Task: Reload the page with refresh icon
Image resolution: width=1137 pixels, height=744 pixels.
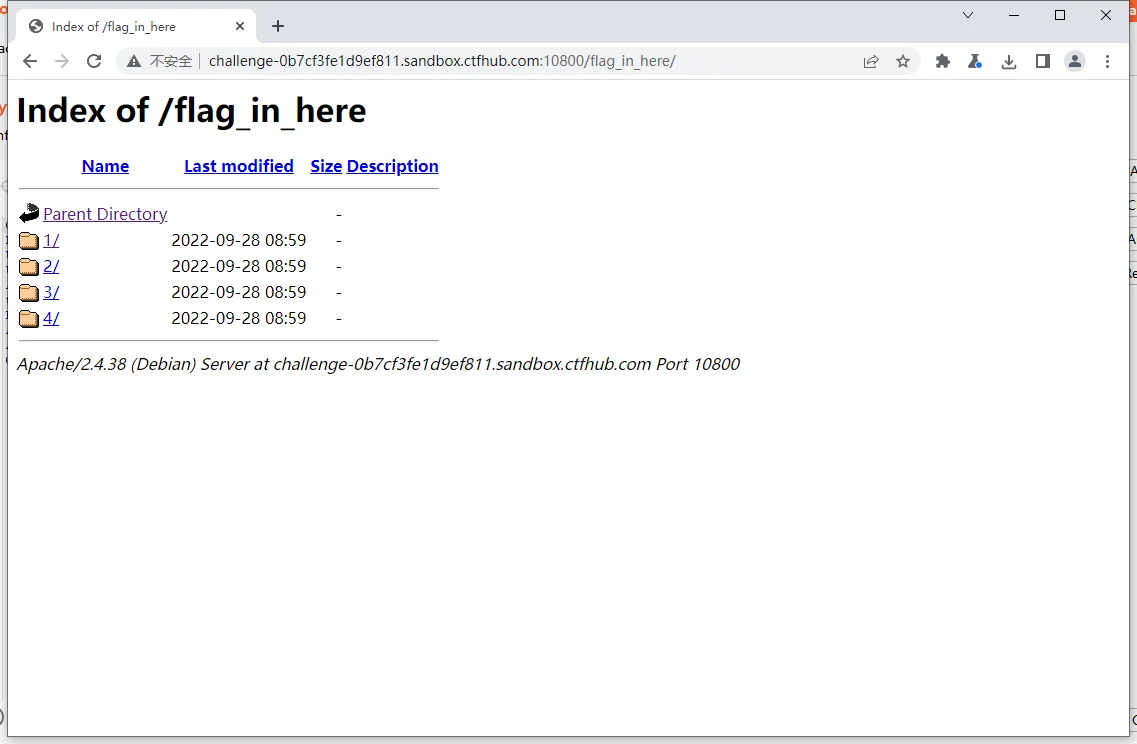Action: [94, 61]
